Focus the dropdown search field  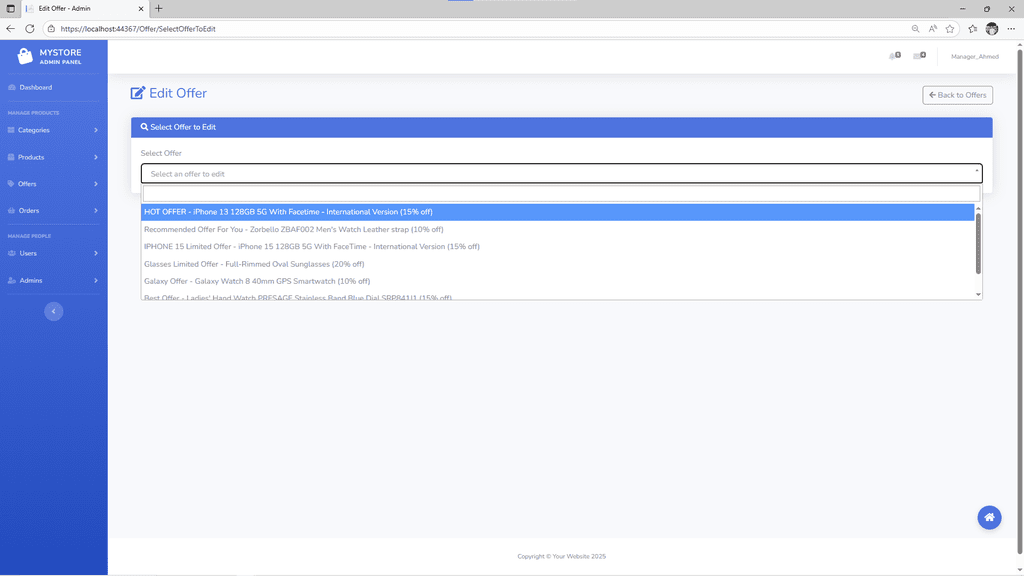coord(562,193)
